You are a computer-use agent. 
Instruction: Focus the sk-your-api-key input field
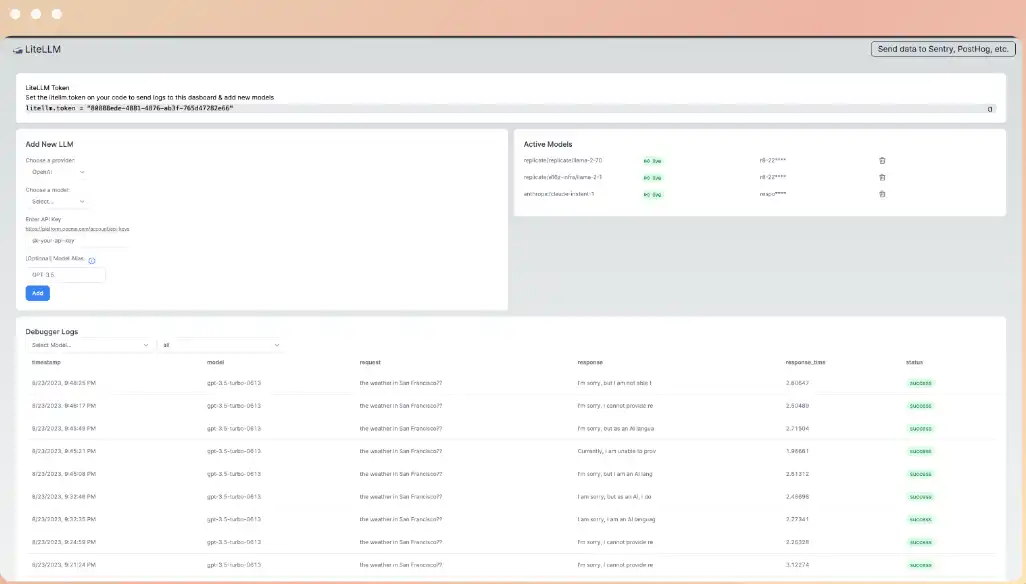[77, 241]
